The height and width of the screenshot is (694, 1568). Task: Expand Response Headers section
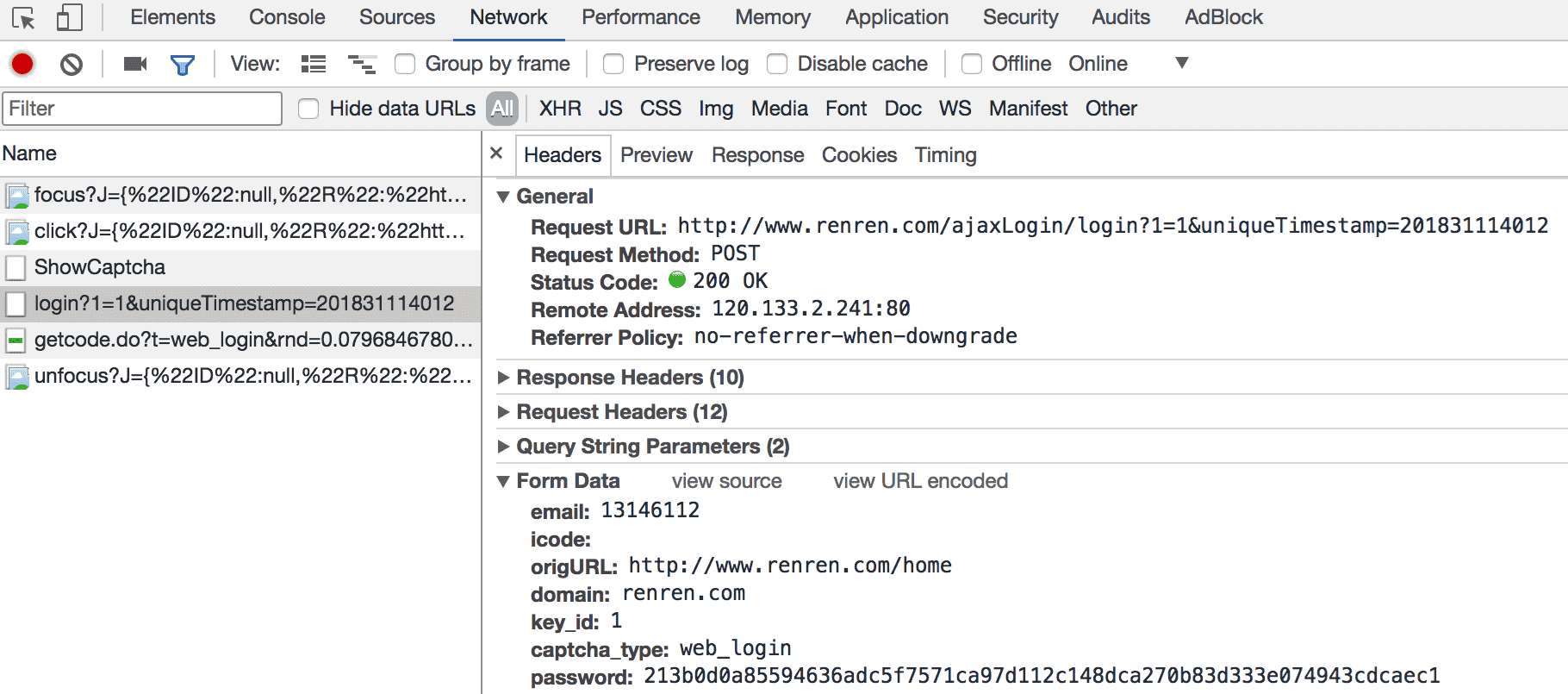[629, 378]
